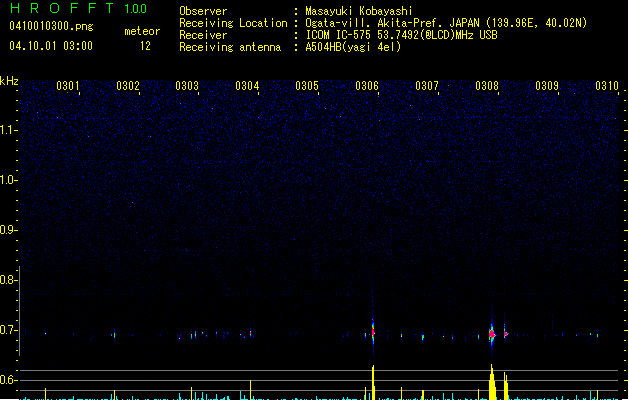Image resolution: width=629 pixels, height=400 pixels.
Task: Click the 0305 time marker
Action: pos(307,85)
